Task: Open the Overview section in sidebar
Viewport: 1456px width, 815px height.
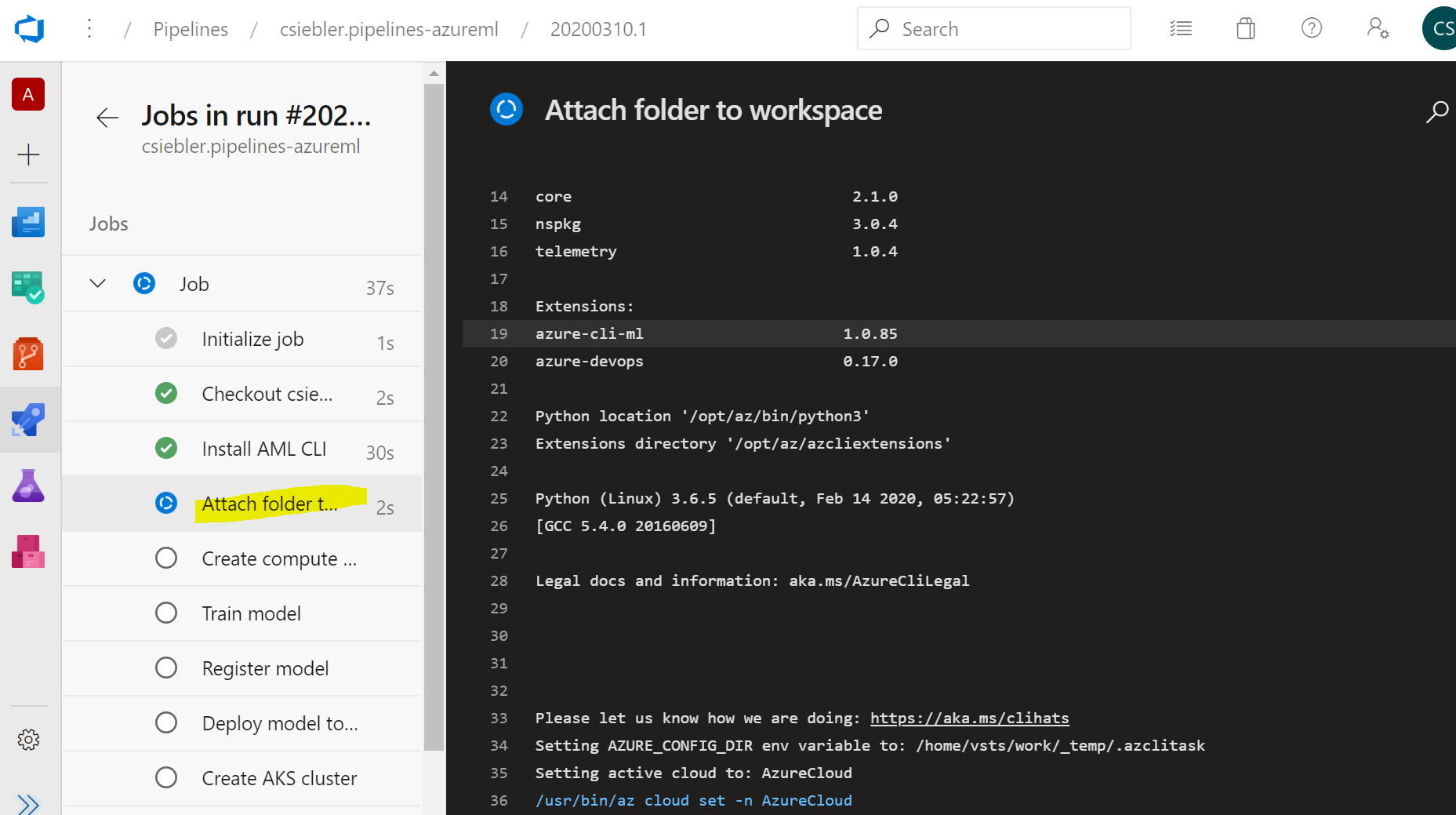Action: (x=28, y=222)
